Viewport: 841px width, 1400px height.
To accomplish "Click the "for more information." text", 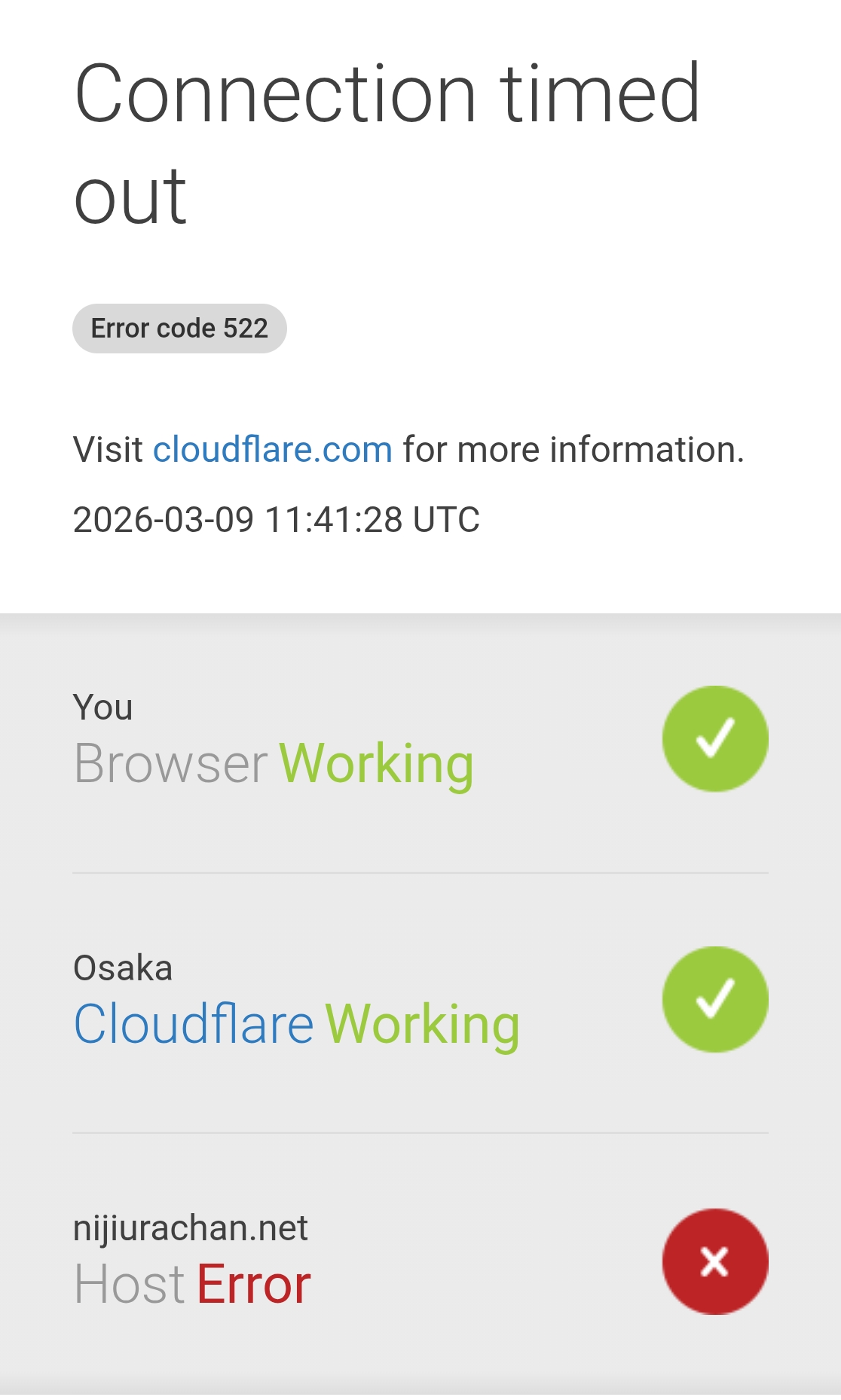I will 573,450.
